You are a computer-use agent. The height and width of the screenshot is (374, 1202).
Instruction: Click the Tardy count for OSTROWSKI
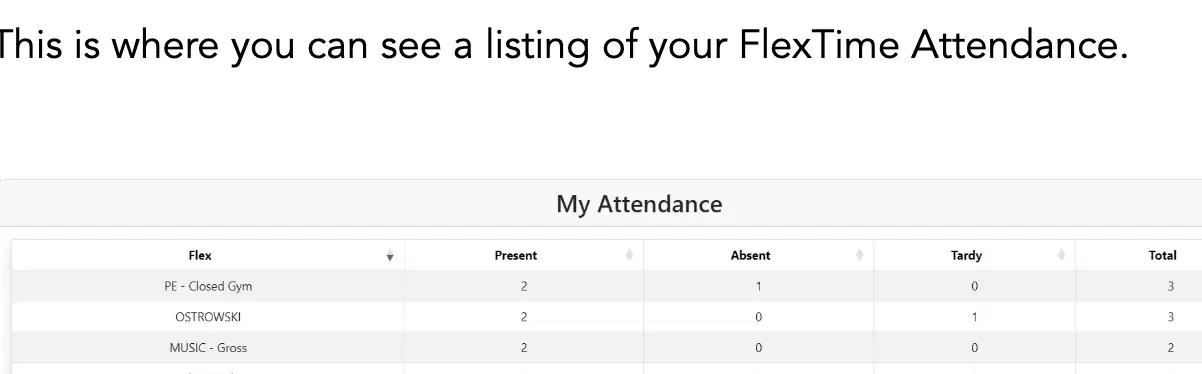tap(975, 317)
